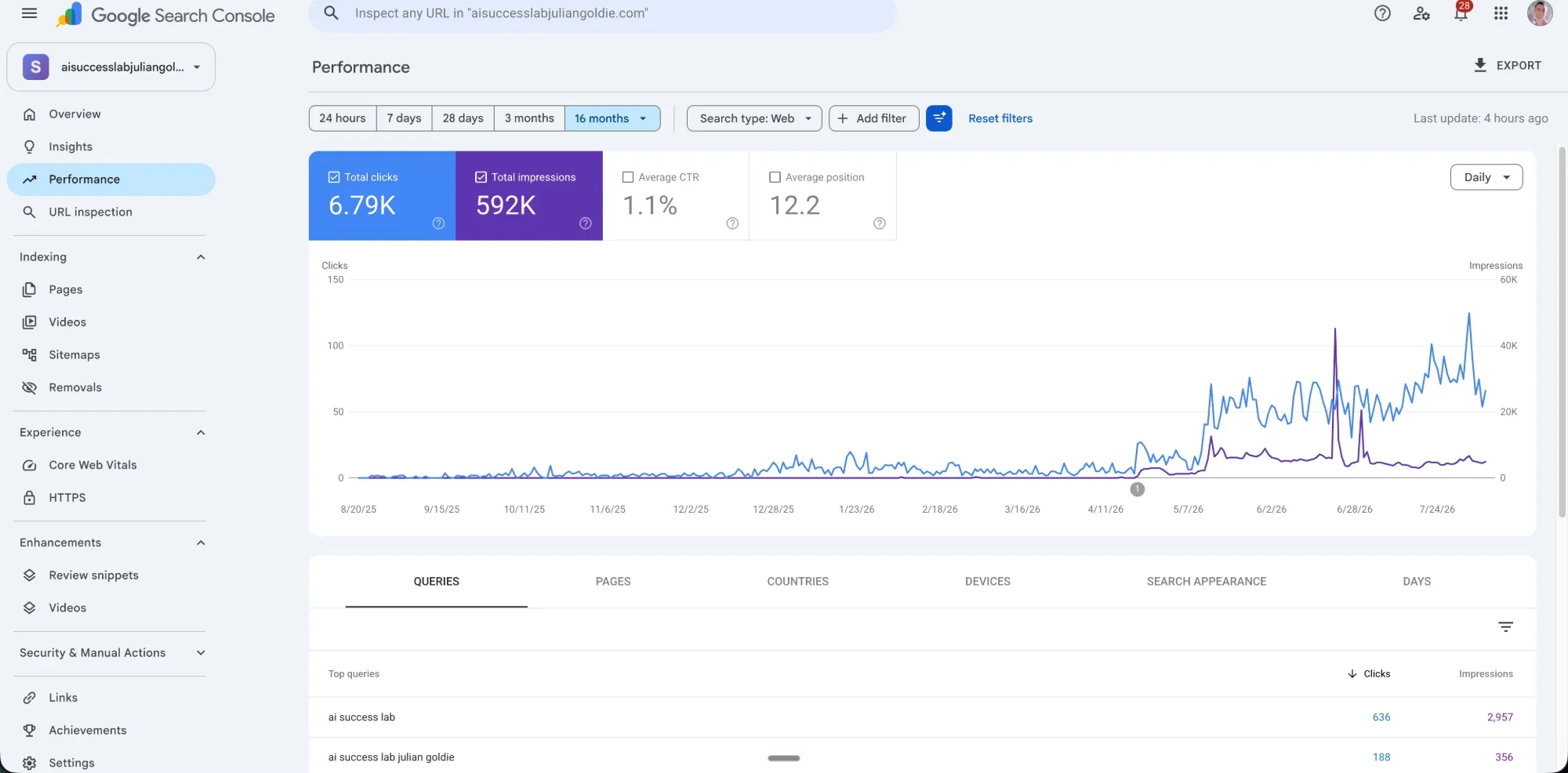Sort table by Clicks column
The image size is (1568, 773).
pyautogui.click(x=1369, y=673)
